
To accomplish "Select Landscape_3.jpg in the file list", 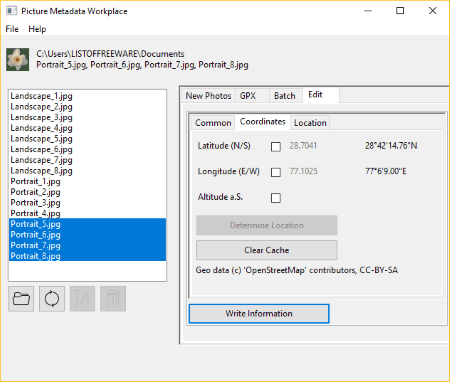I will point(87,117).
